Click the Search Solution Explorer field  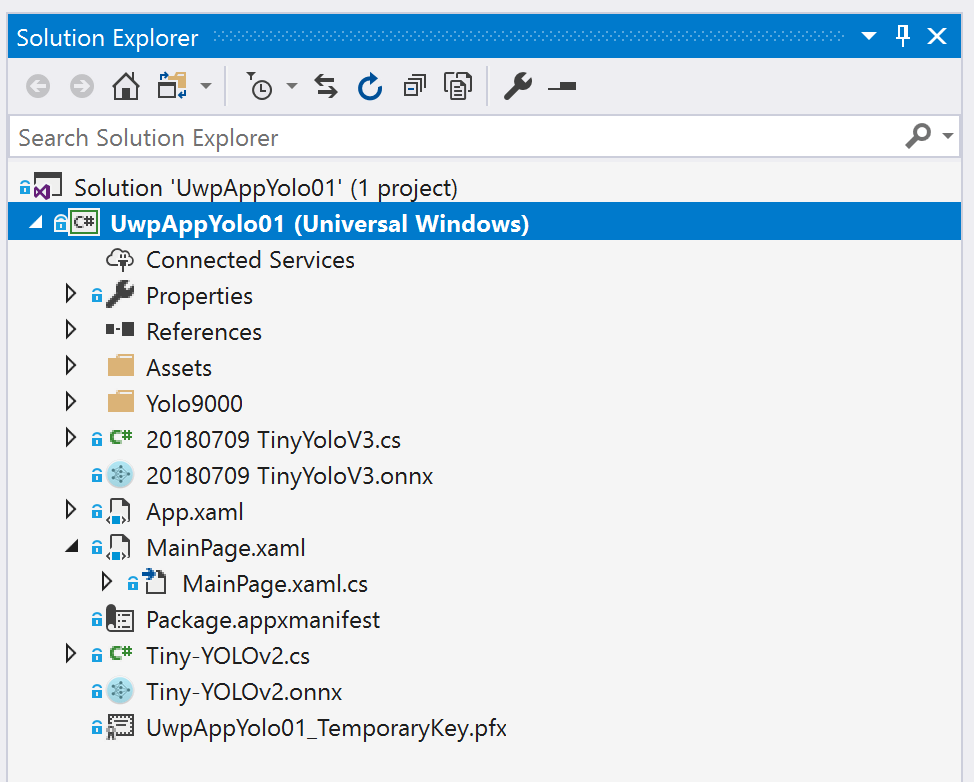pos(450,137)
